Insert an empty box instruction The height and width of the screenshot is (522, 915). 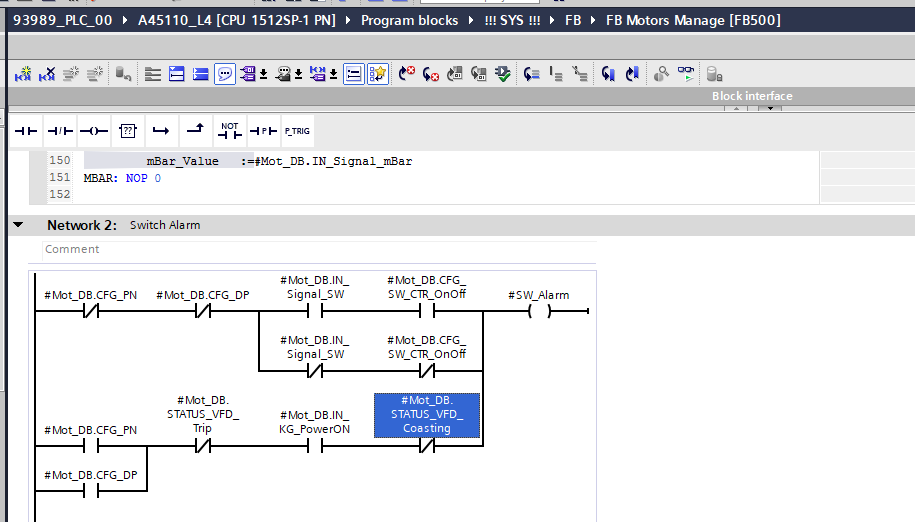(128, 131)
